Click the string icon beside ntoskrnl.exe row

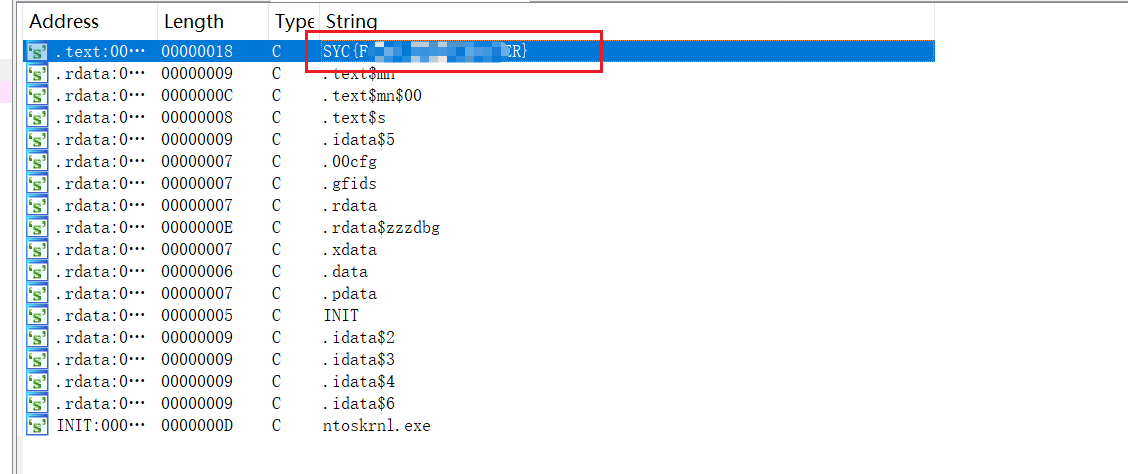[37, 426]
